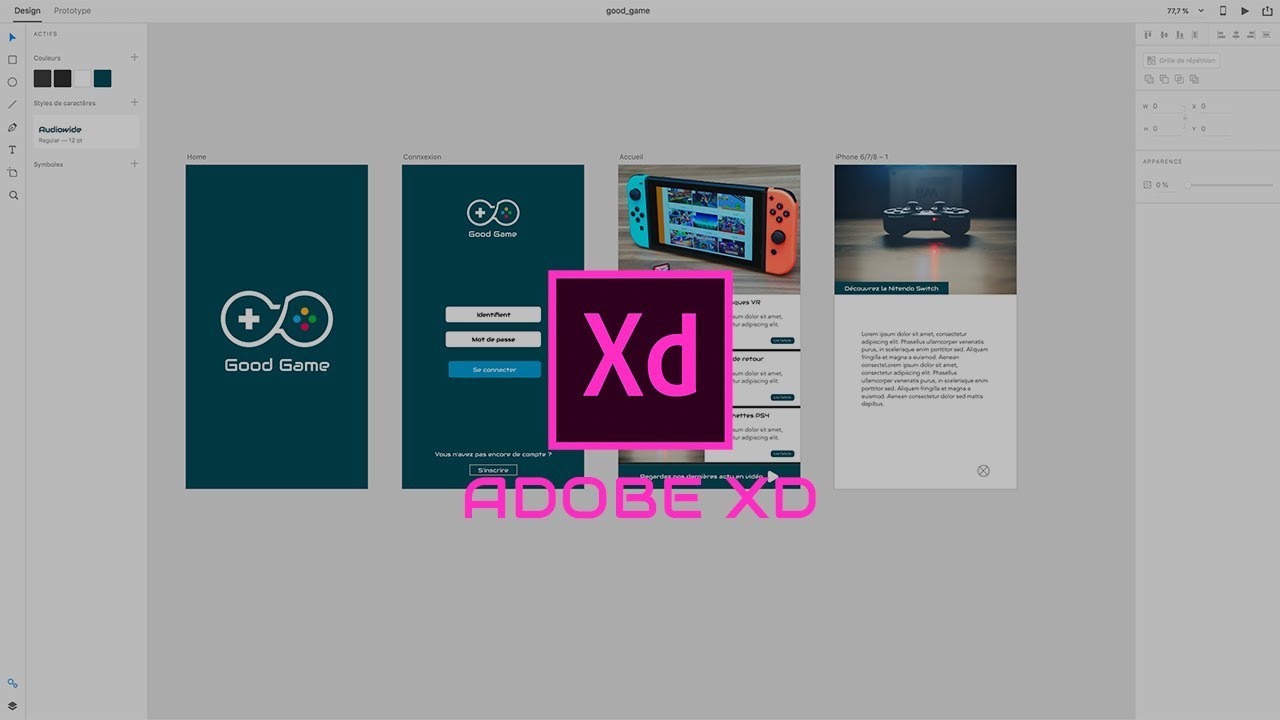Click the Découvrez la Nintendo Switch label
Image resolution: width=1280 pixels, height=720 pixels.
pyautogui.click(x=892, y=288)
